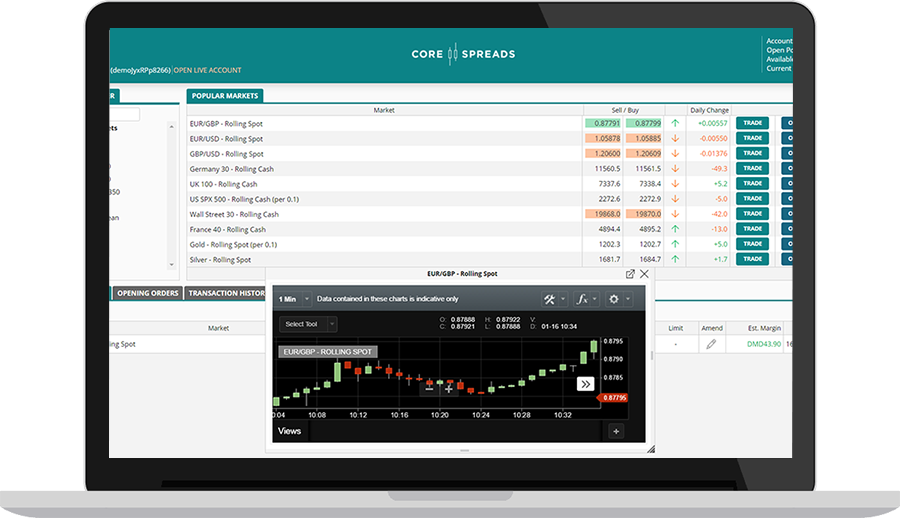Screen dimensions: 900x518
Task: Click the pencil Amend icon
Action: pos(711,344)
